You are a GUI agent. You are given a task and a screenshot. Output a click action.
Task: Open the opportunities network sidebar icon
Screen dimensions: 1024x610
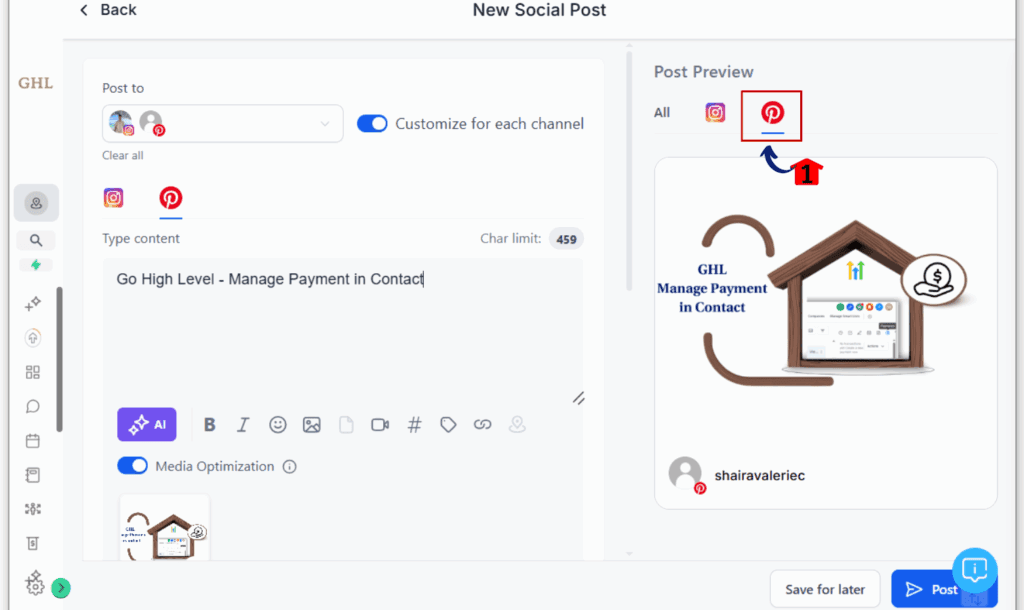coord(33,509)
